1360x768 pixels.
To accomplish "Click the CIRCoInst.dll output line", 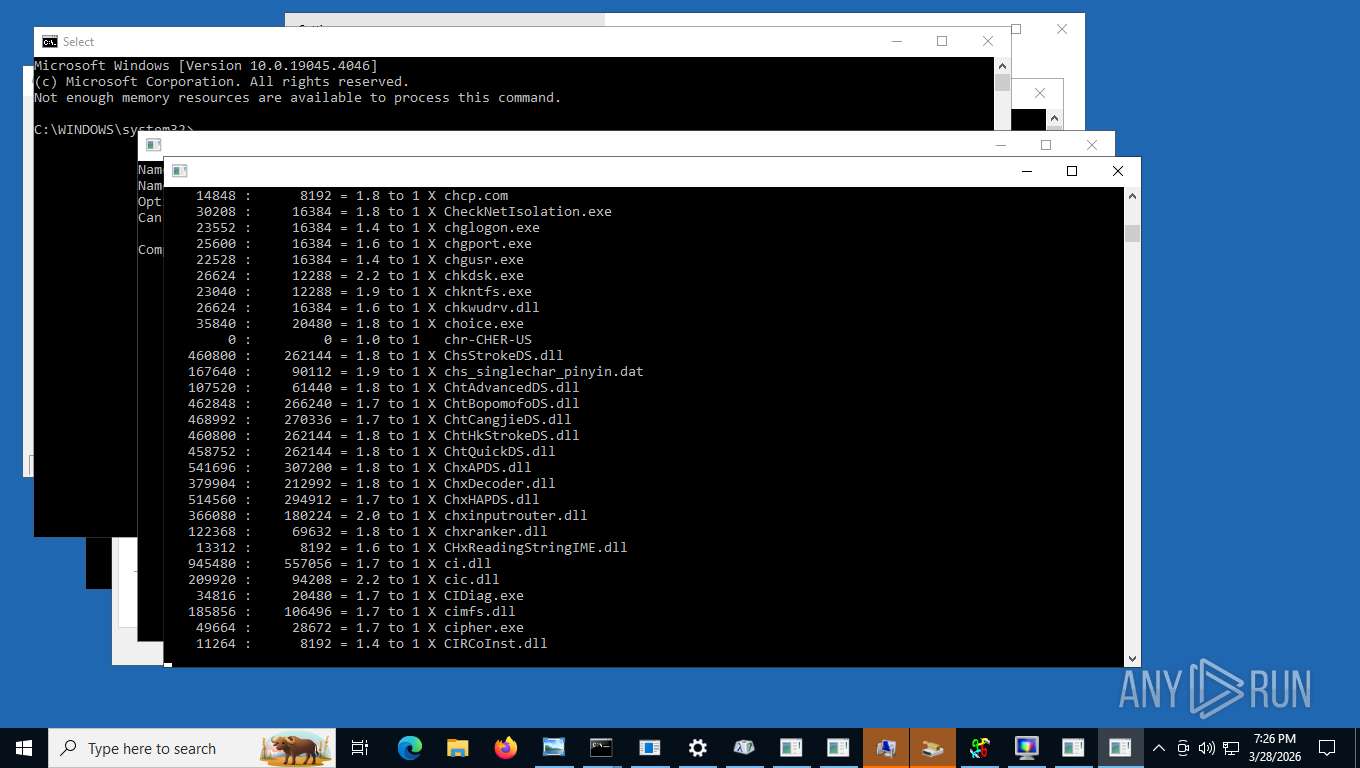I will [x=371, y=643].
